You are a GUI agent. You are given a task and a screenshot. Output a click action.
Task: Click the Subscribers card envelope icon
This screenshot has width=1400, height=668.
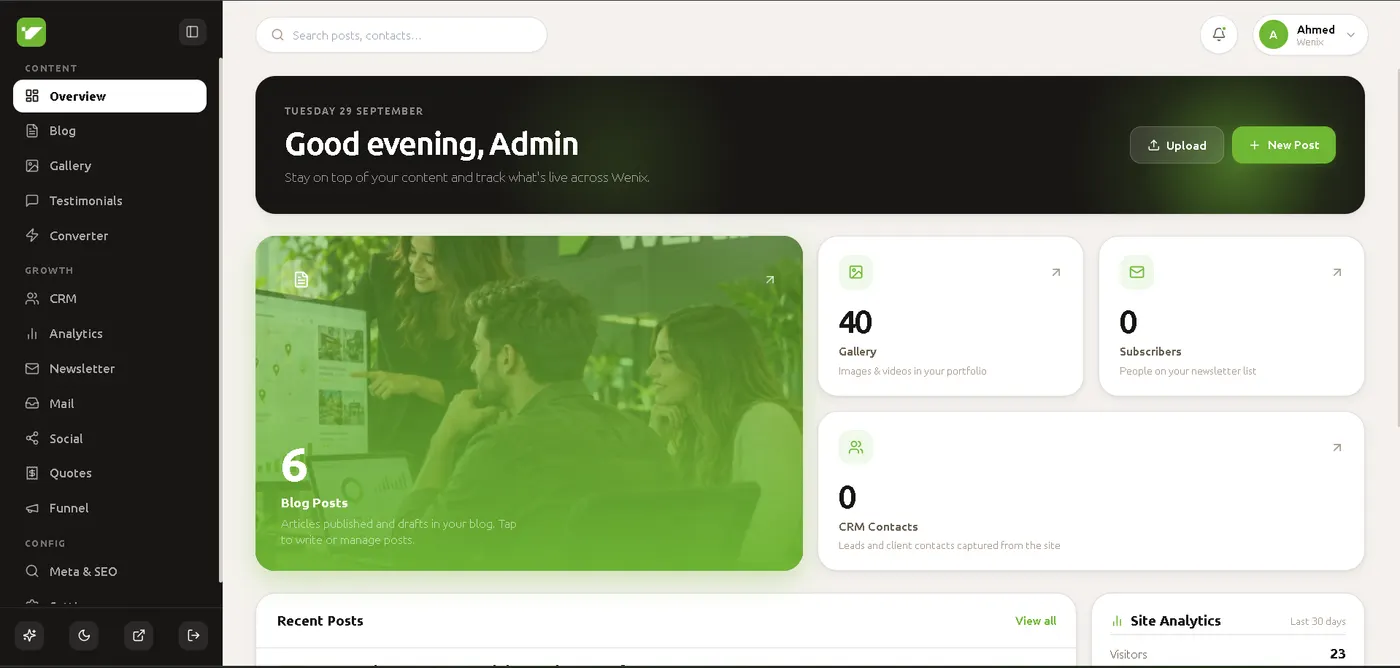1137,272
